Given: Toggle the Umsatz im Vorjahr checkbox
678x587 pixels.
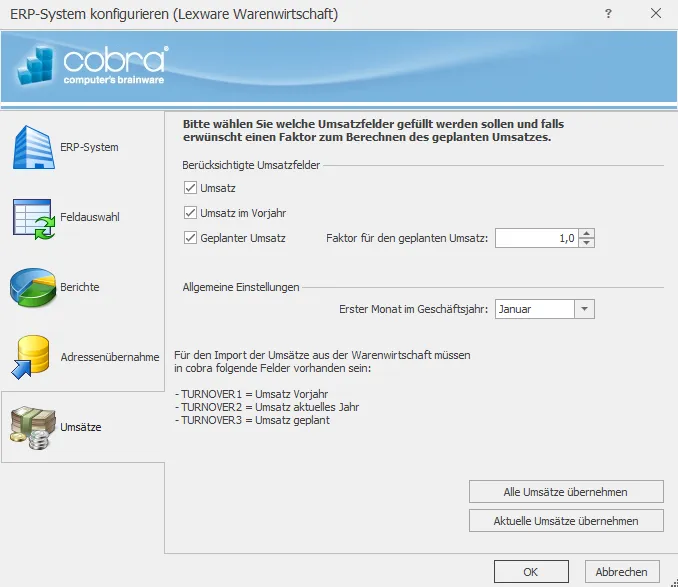Looking at the screenshot, I should (190, 213).
